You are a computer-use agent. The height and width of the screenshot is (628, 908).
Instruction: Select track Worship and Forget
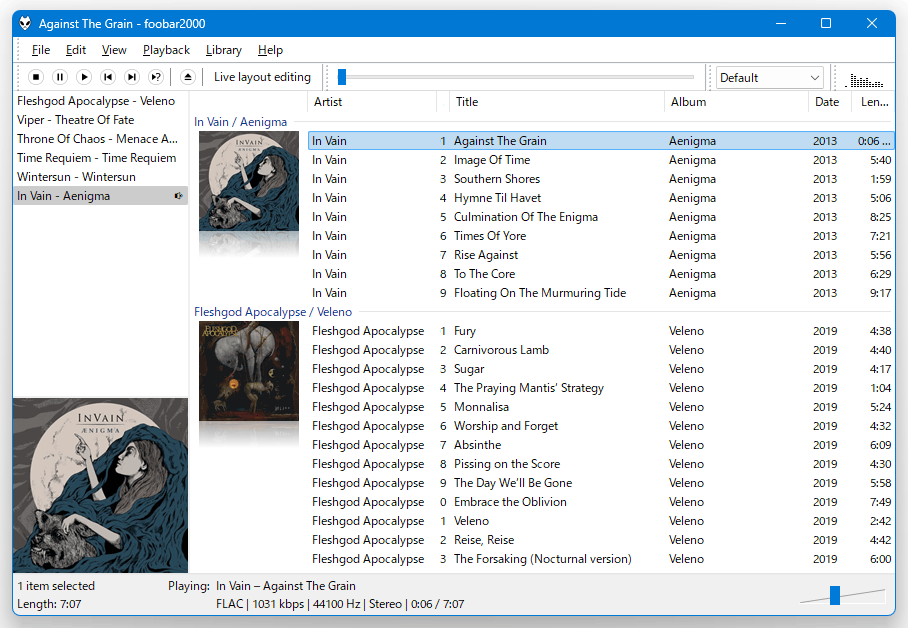[601, 426]
